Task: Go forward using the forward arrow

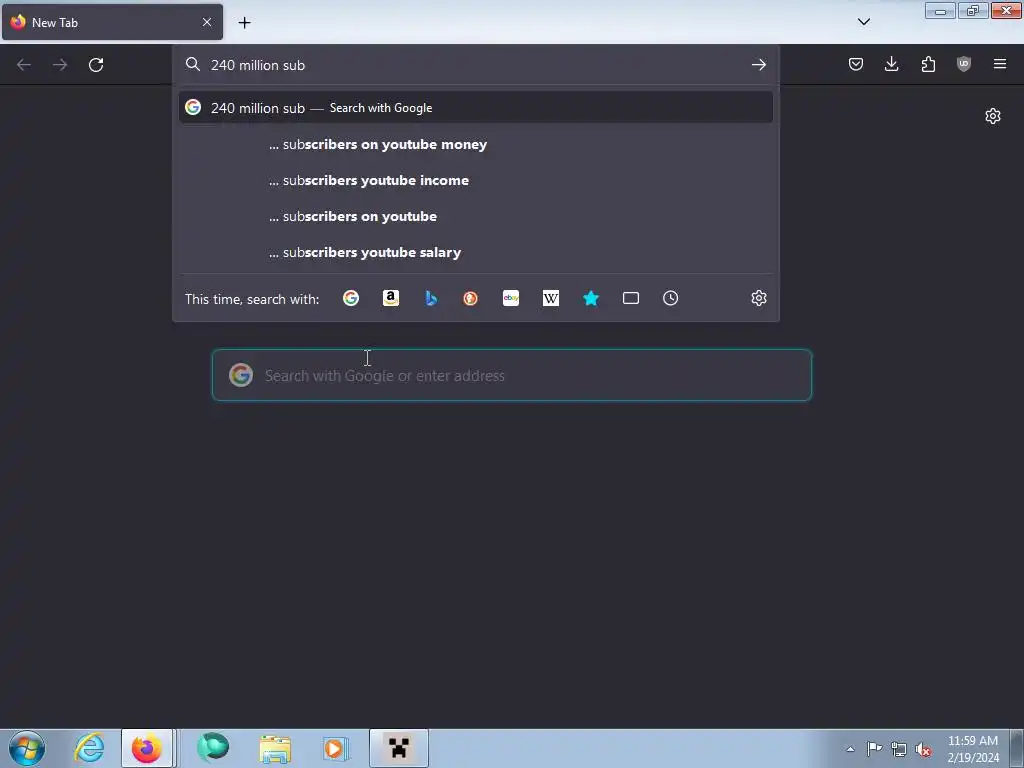Action: (x=60, y=65)
